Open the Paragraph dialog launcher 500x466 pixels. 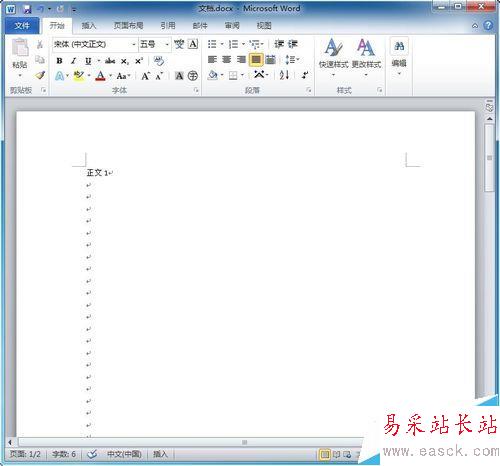309,90
